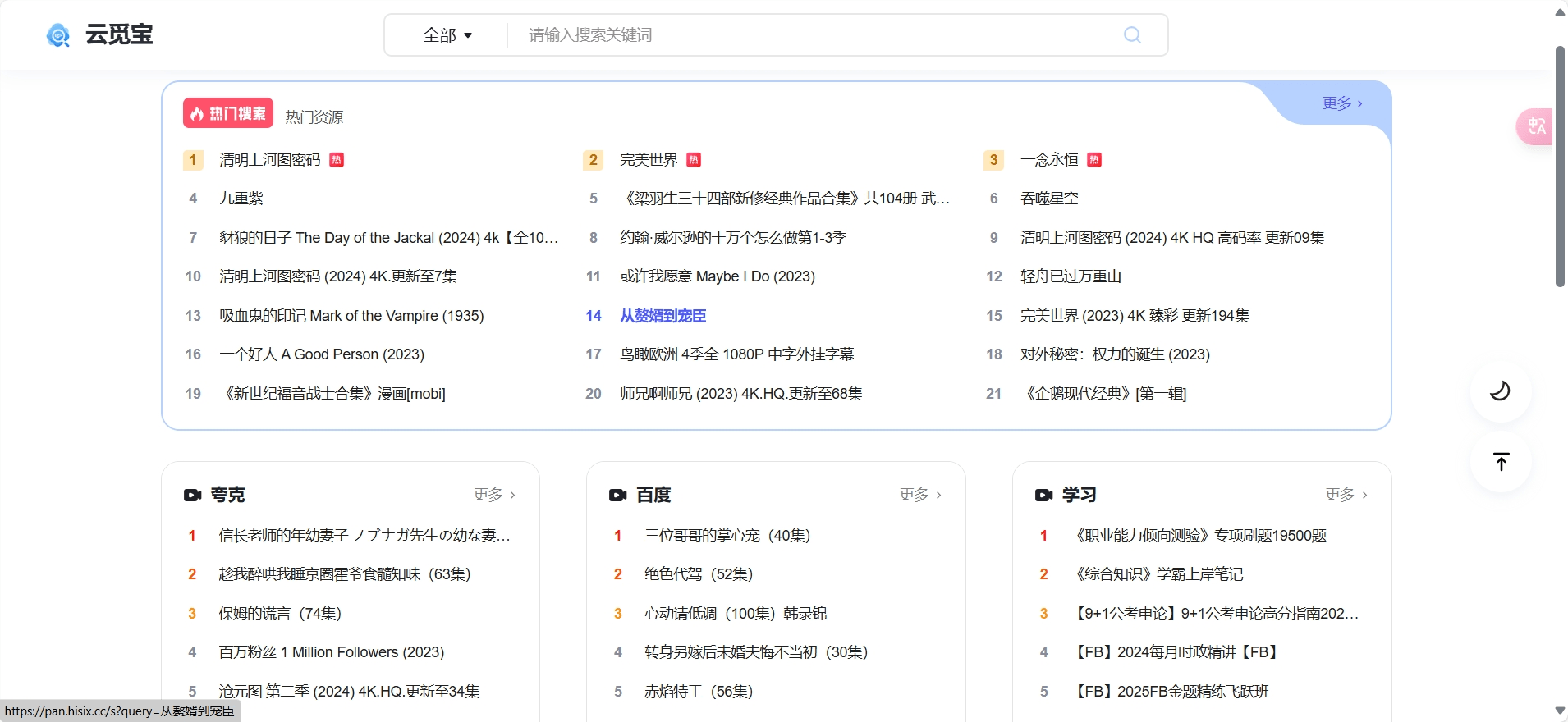
Task: Open 鸟瞰欧洲 4季全 1080P entry
Action: tap(737, 354)
